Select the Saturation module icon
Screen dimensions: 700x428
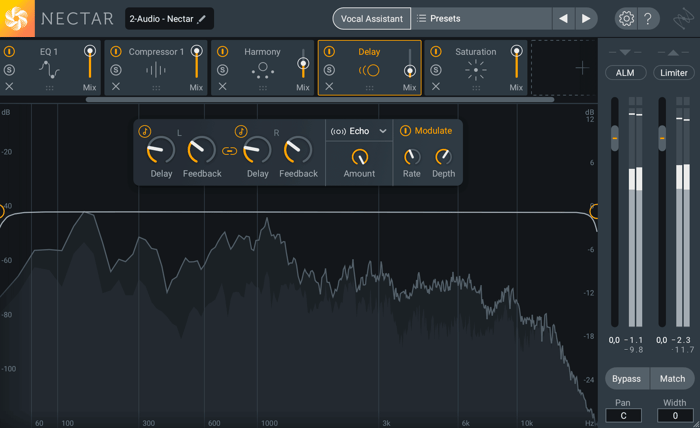(476, 70)
